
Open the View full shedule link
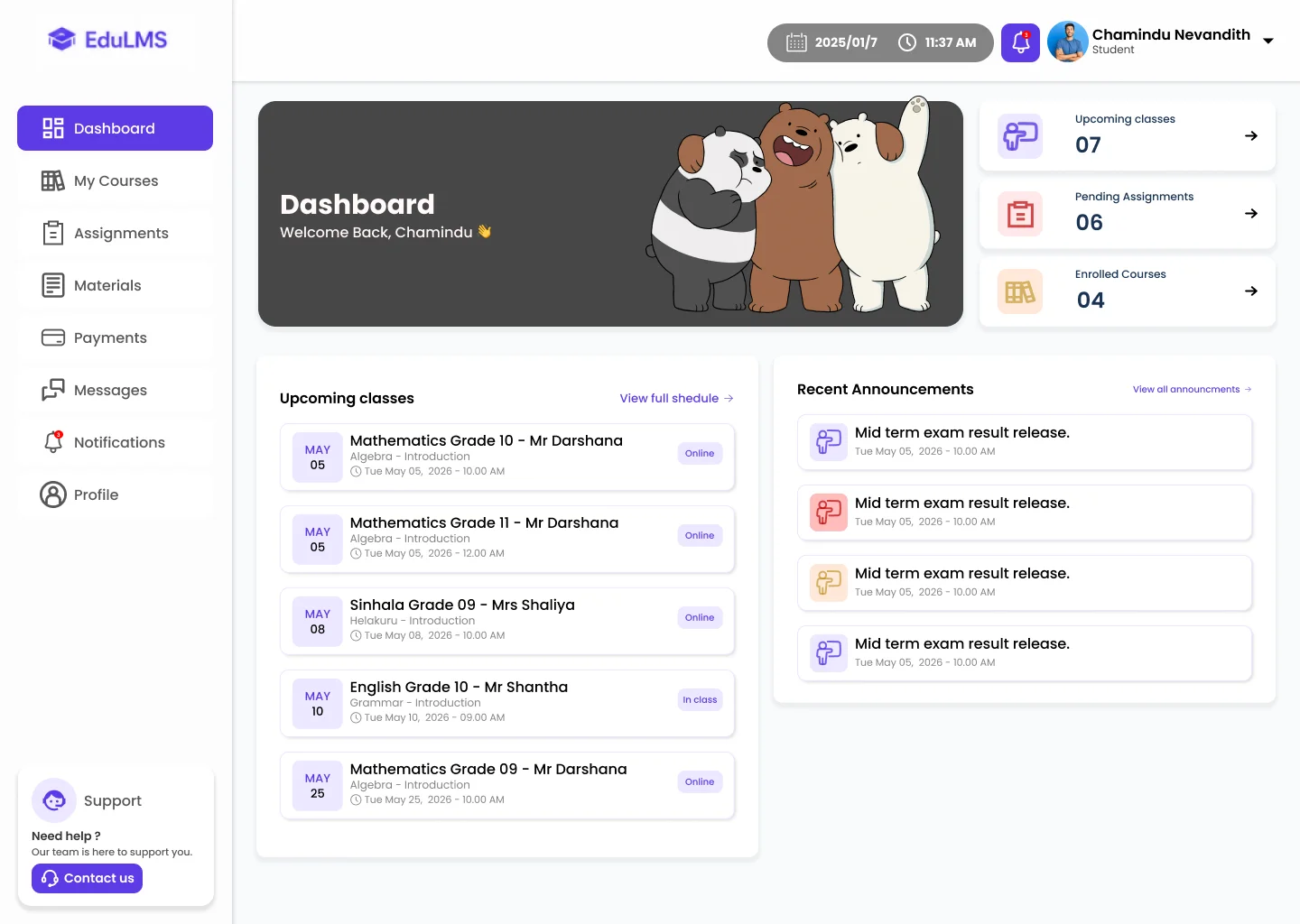676,398
